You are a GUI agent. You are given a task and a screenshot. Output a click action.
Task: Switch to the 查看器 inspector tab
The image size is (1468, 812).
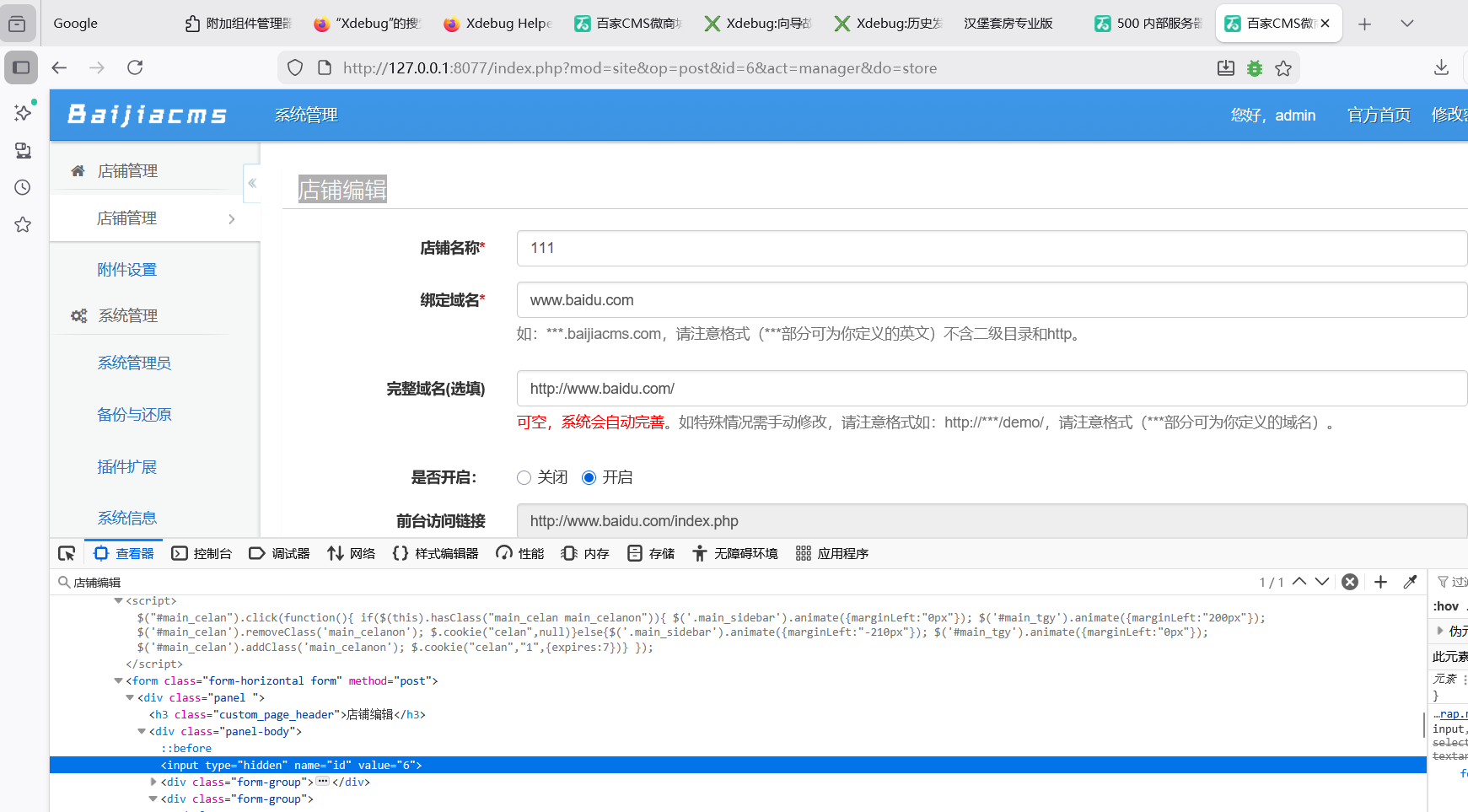[124, 553]
